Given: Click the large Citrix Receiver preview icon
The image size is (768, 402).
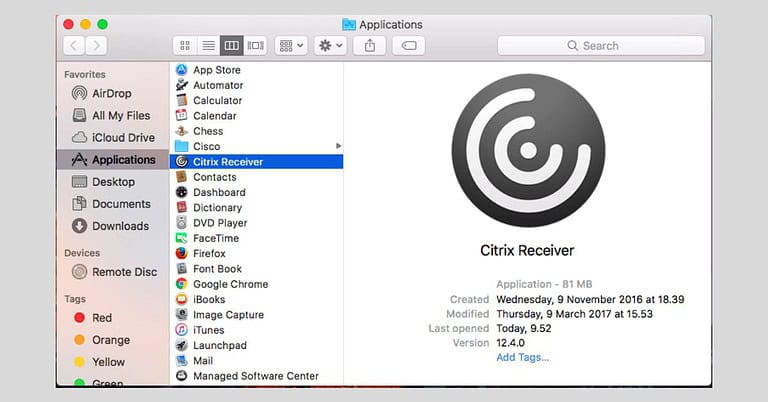Looking at the screenshot, I should tap(528, 150).
